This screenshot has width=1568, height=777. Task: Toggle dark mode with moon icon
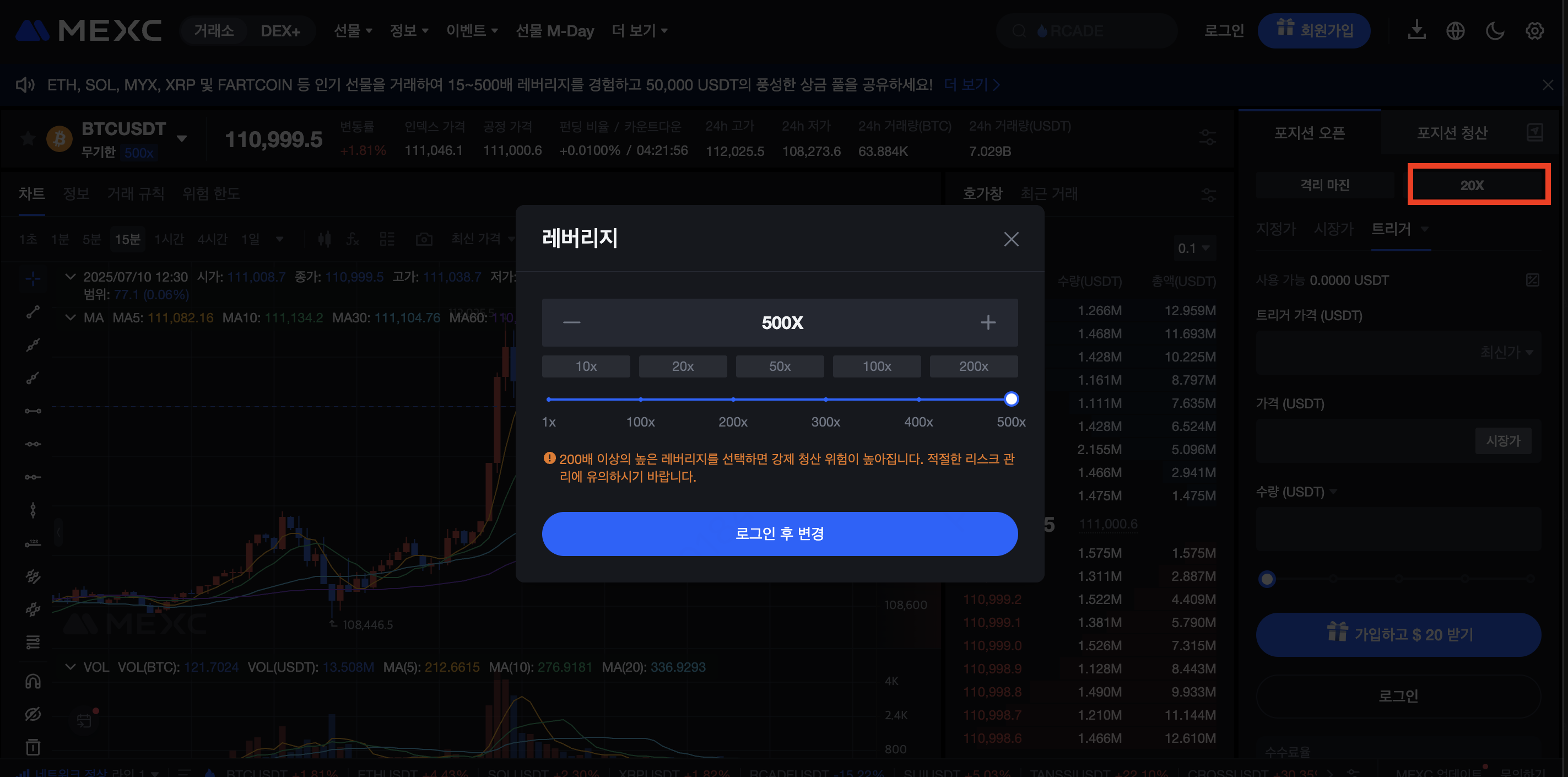1495,30
